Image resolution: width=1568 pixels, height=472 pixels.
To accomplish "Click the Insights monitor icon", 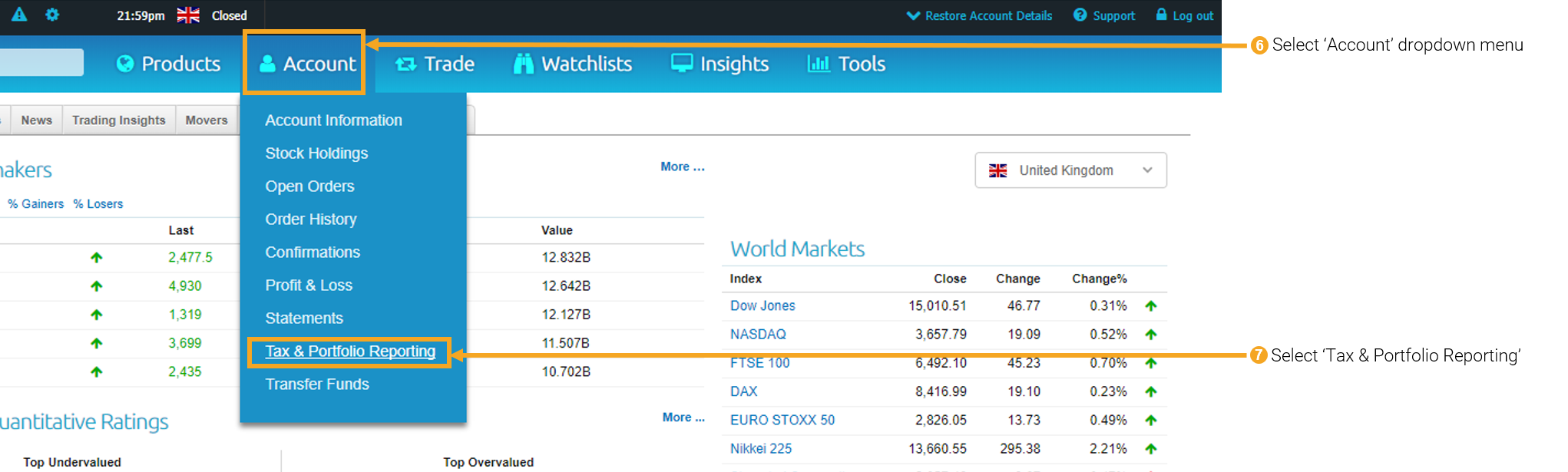I will [682, 63].
